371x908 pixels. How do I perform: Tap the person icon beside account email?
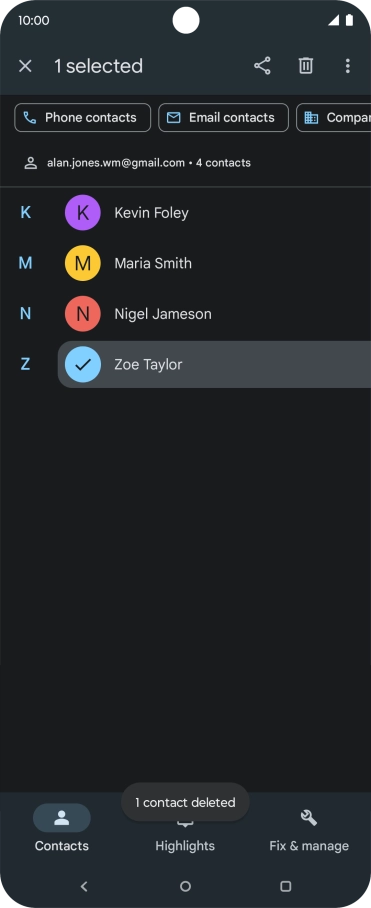pos(31,163)
